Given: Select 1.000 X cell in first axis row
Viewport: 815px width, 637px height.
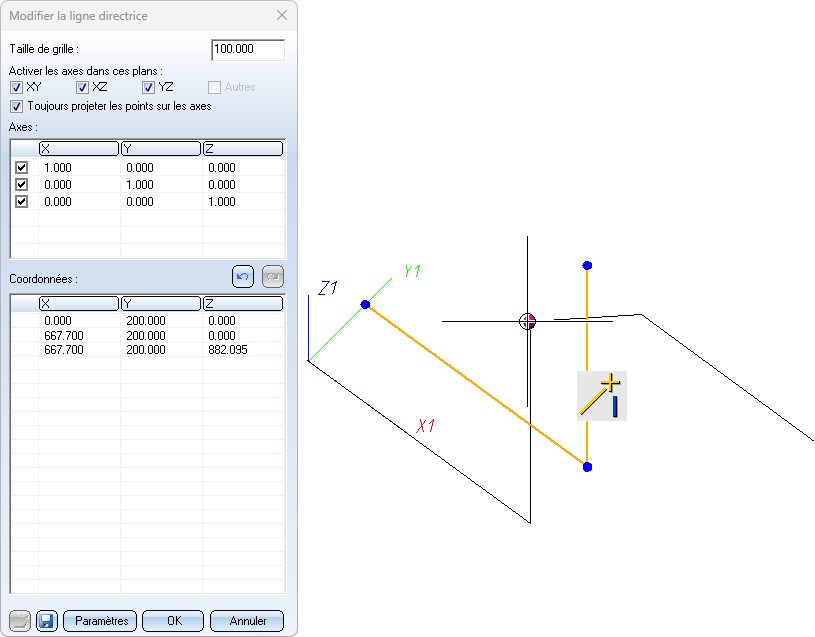Looking at the screenshot, I should (x=80, y=167).
